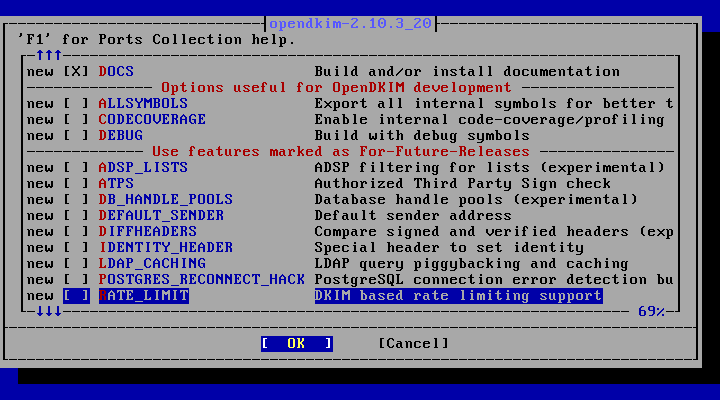Screen dimensions: 720x400
Task: Click 'DKIM based rate limiting support' description
Action: tap(458, 296)
